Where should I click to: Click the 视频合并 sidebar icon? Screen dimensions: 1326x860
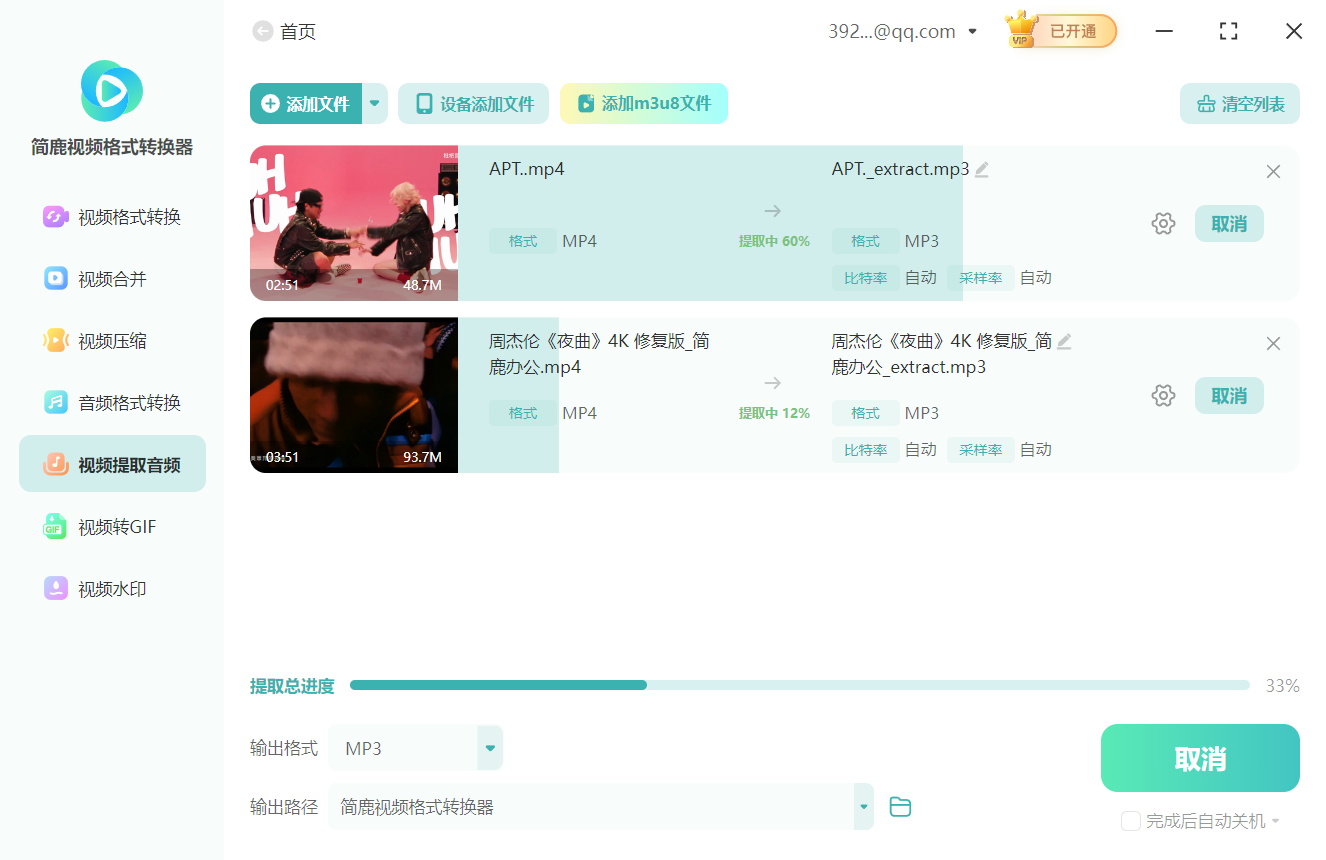(x=55, y=279)
